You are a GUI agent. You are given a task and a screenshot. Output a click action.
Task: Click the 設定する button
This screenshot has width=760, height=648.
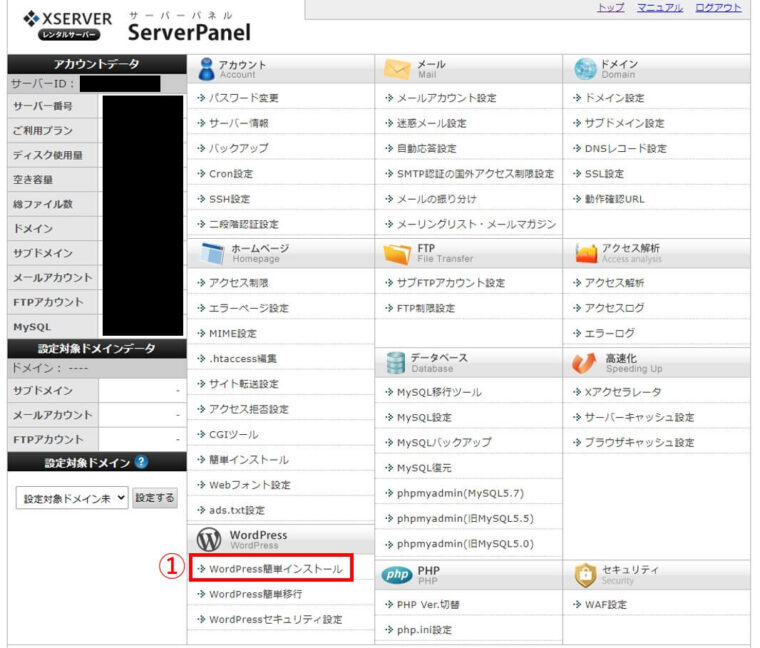[x=155, y=498]
